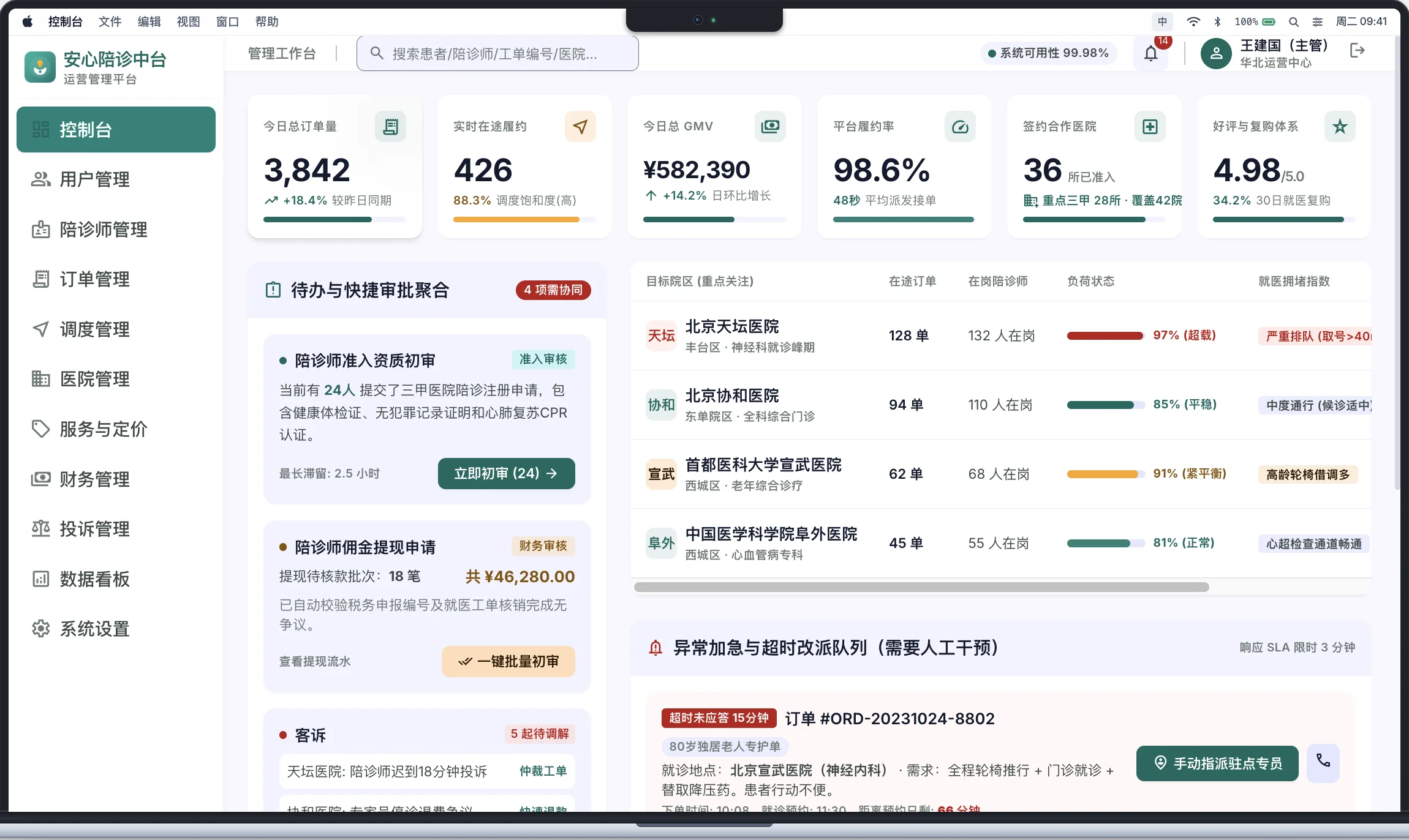Viewport: 1409px width, 840px height.
Task: Click the 今日总订单量 receipt icon
Action: coord(390,127)
